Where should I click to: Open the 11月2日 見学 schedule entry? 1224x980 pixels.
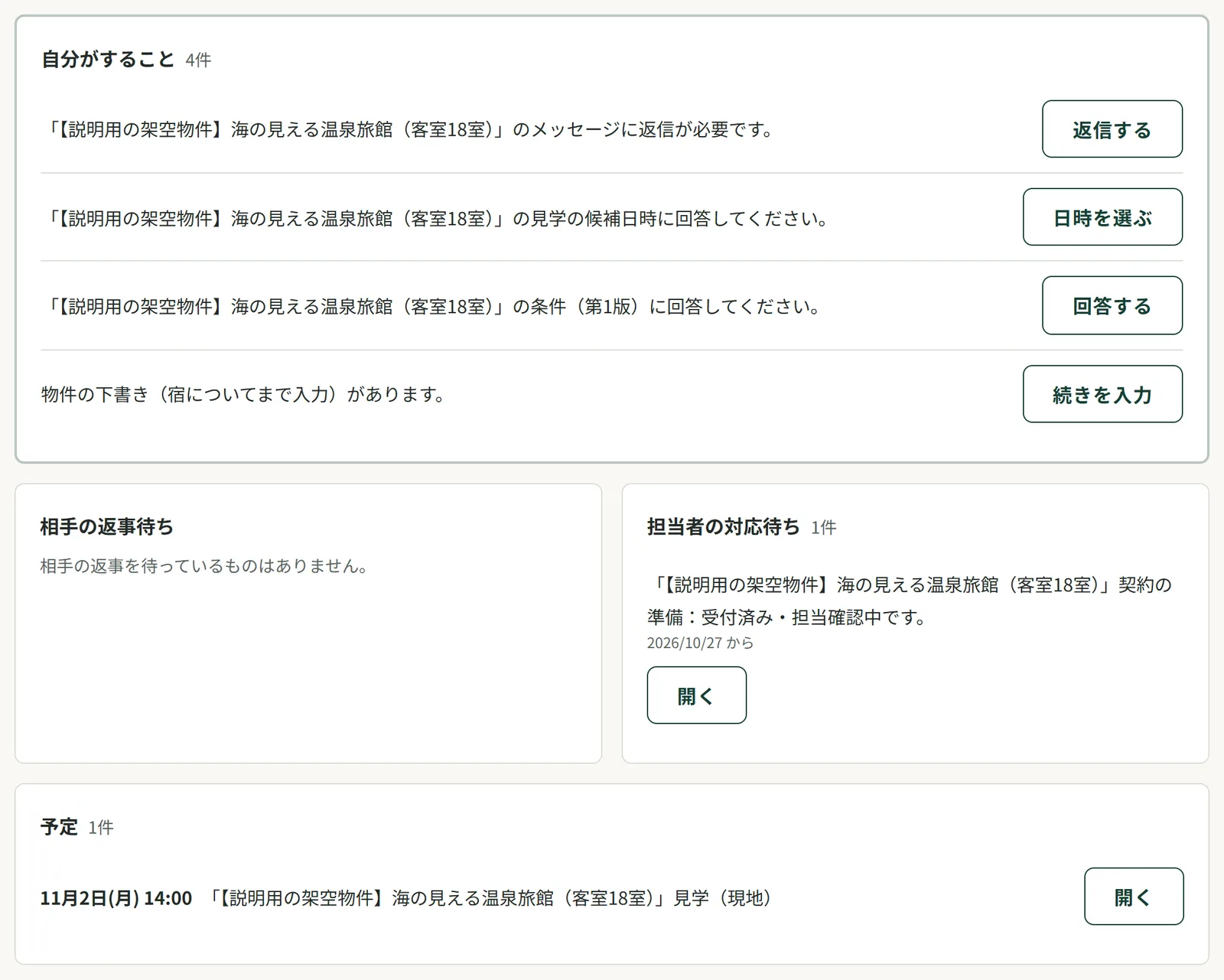[x=1134, y=897]
